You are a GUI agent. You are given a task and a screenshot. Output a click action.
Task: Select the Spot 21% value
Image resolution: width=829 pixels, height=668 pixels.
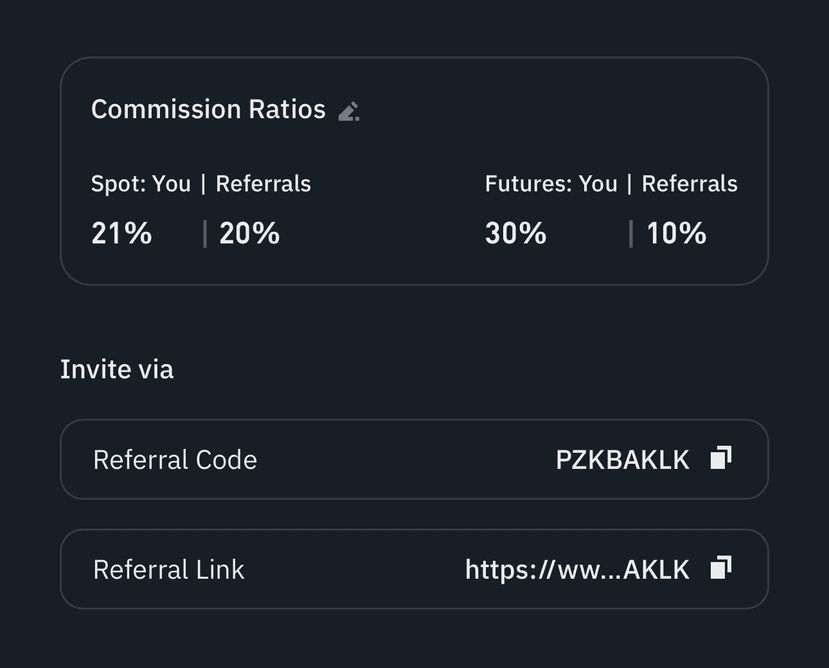click(x=121, y=234)
